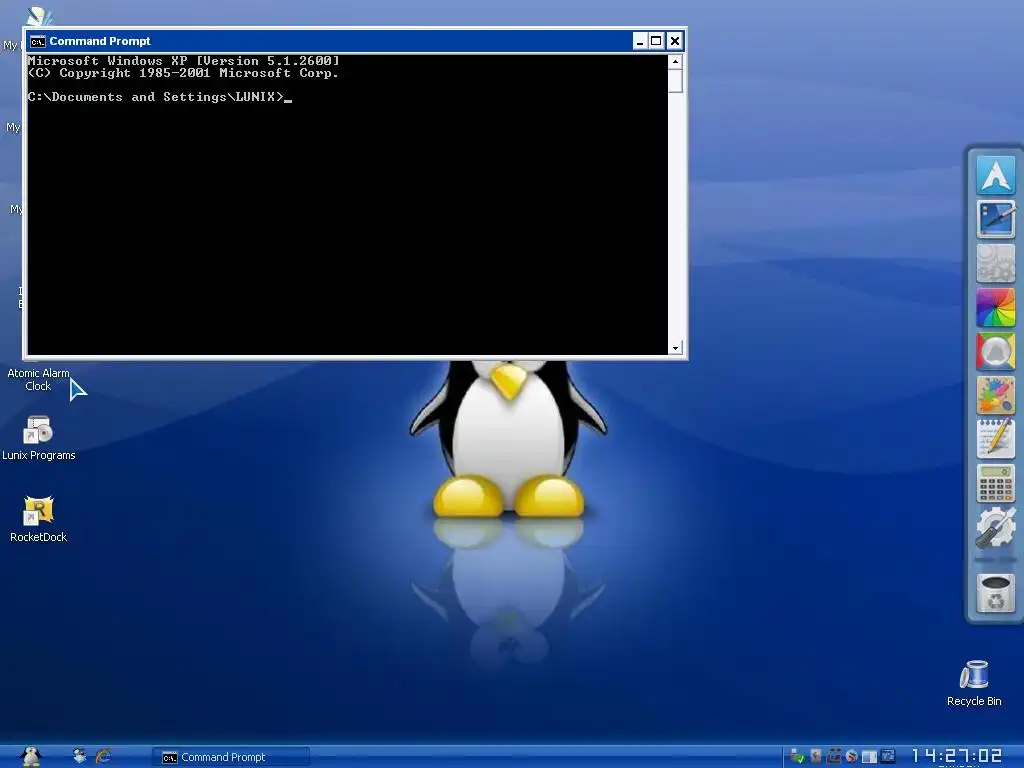Click the second system tray icon
Viewport: 1024px width, 768px height.
(x=816, y=756)
